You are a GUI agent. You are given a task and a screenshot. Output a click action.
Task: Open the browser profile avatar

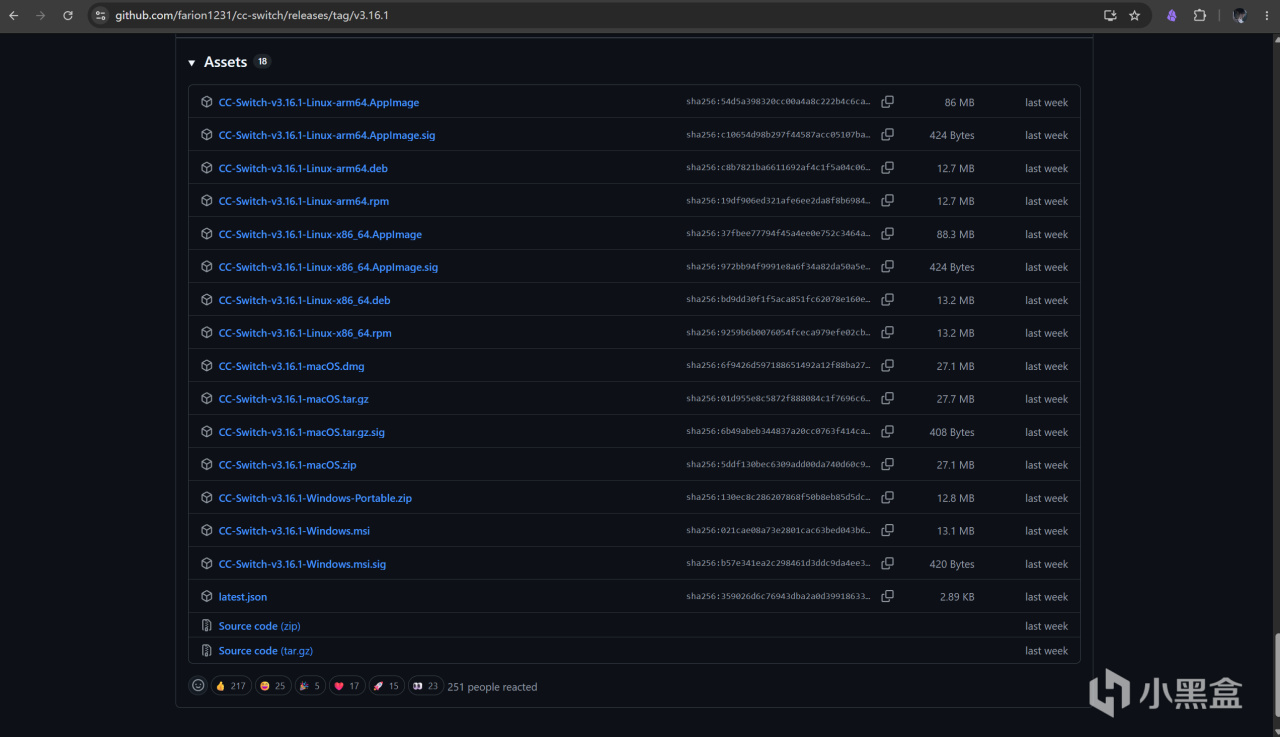[1240, 16]
